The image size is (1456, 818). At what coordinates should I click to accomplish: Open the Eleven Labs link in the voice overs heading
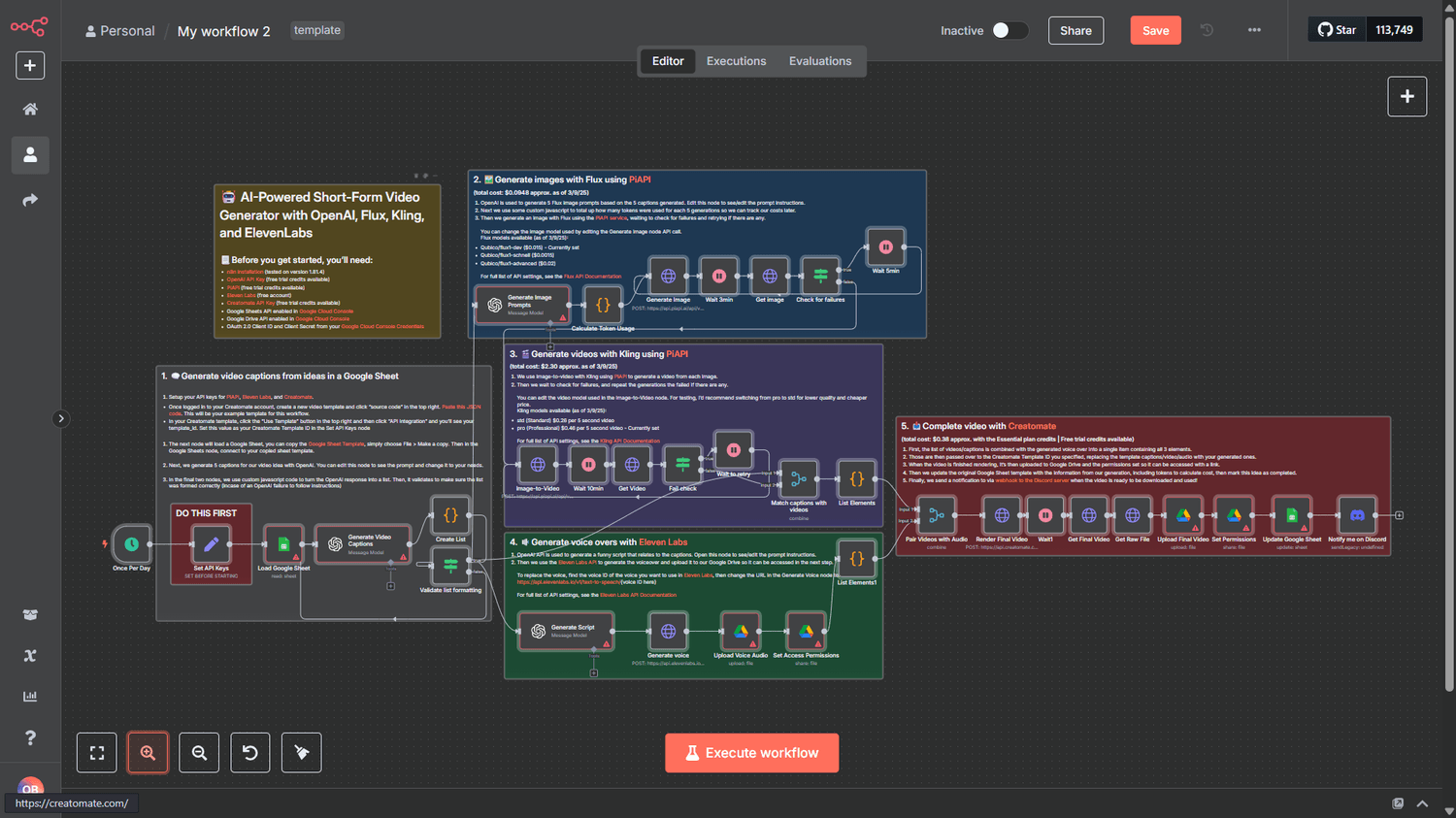tap(663, 542)
